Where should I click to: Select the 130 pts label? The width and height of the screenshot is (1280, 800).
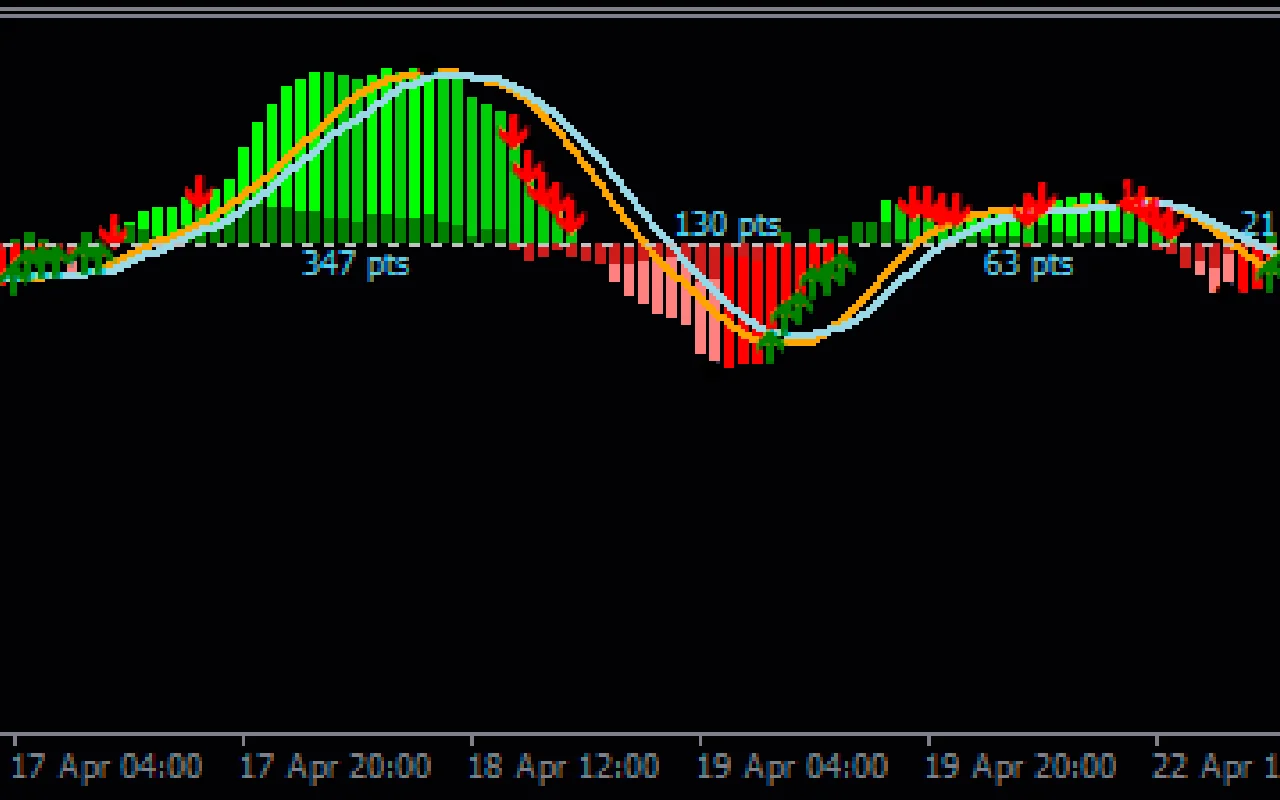click(727, 224)
